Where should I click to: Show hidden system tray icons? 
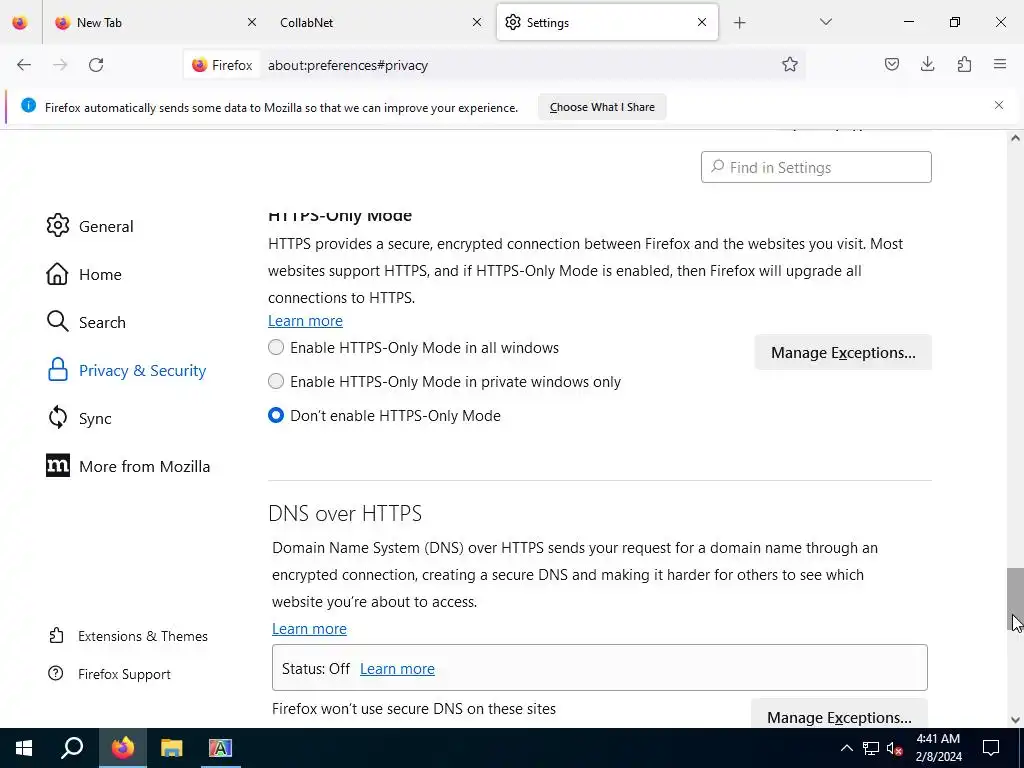846,748
